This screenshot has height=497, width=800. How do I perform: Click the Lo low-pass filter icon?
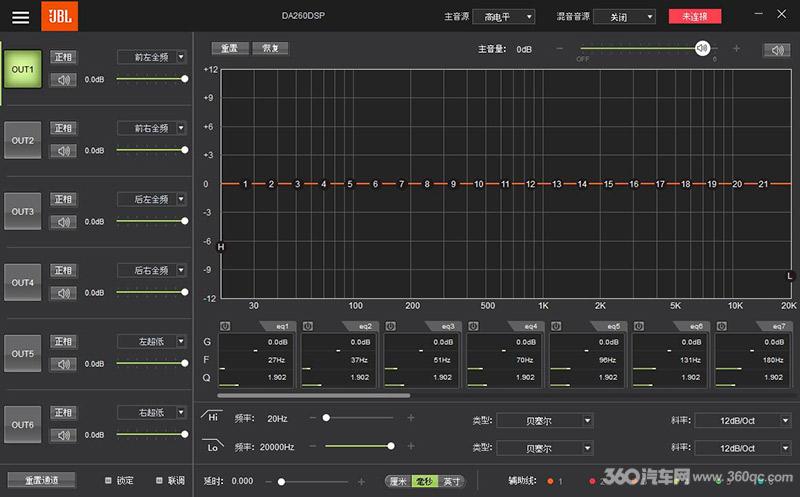point(212,446)
